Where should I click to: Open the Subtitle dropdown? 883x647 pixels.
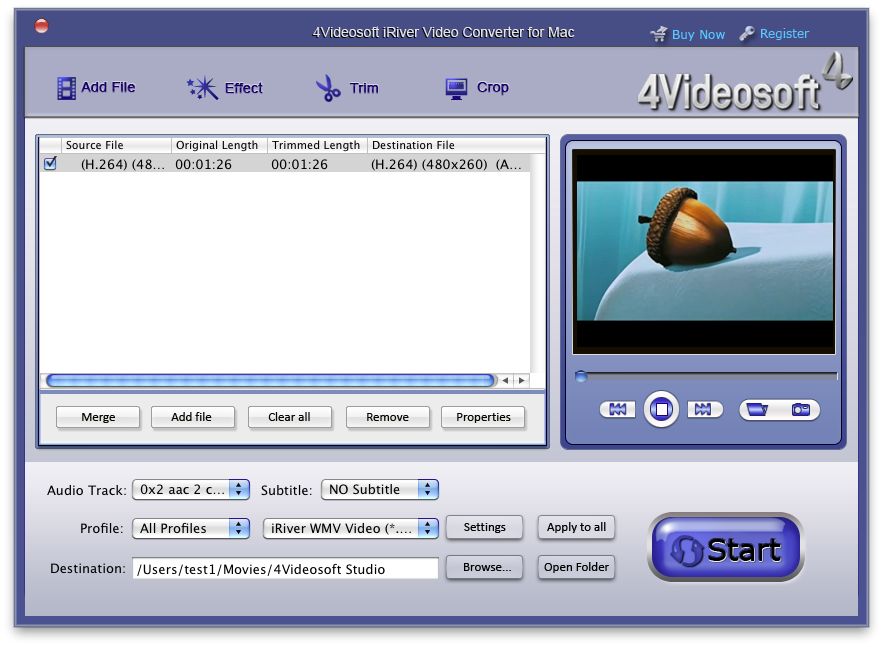[380, 489]
